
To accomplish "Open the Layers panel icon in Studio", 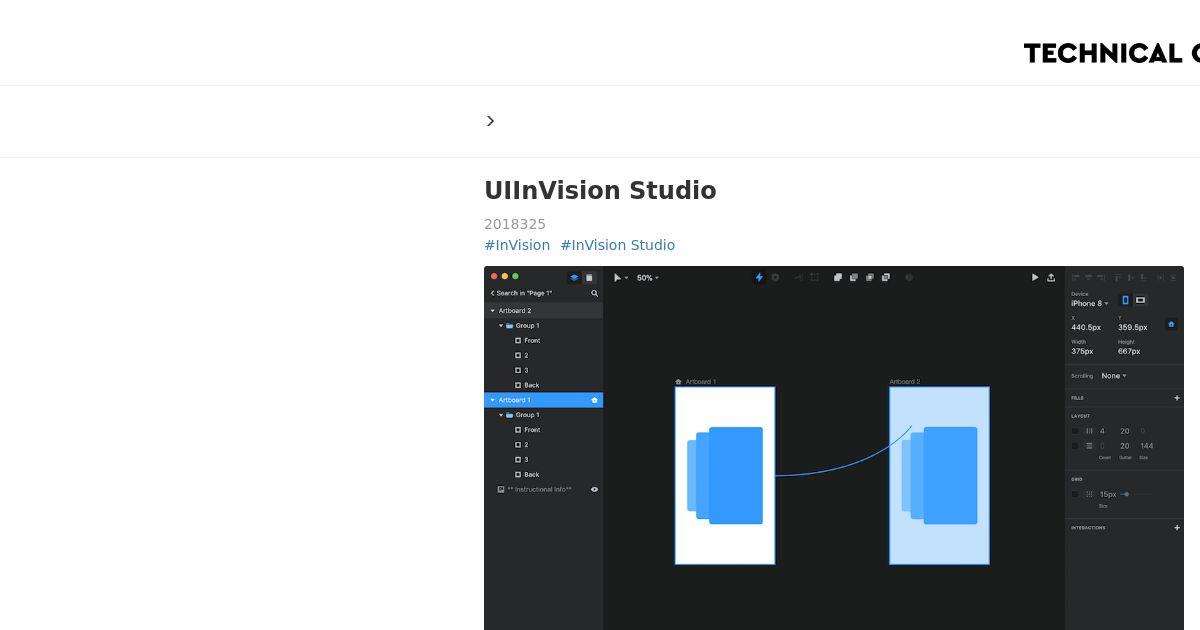I will click(574, 277).
